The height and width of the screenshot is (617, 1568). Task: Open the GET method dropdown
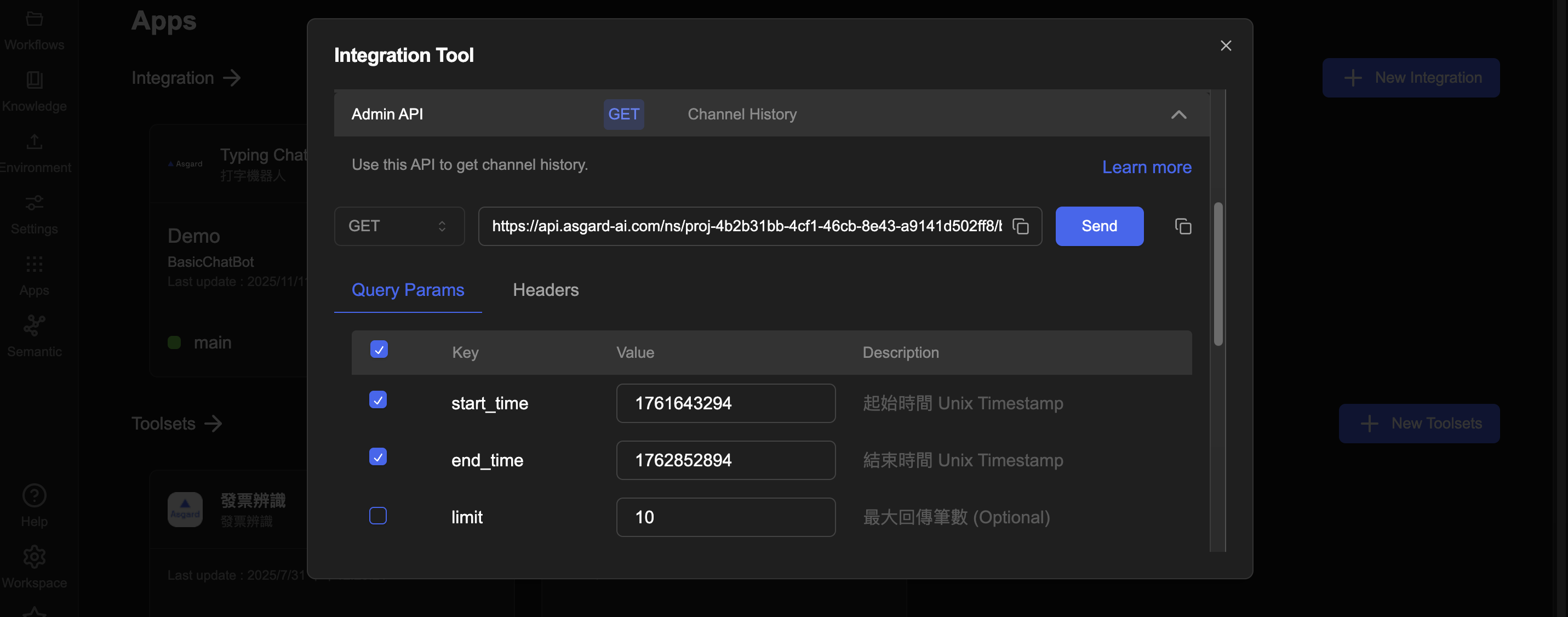click(x=399, y=226)
